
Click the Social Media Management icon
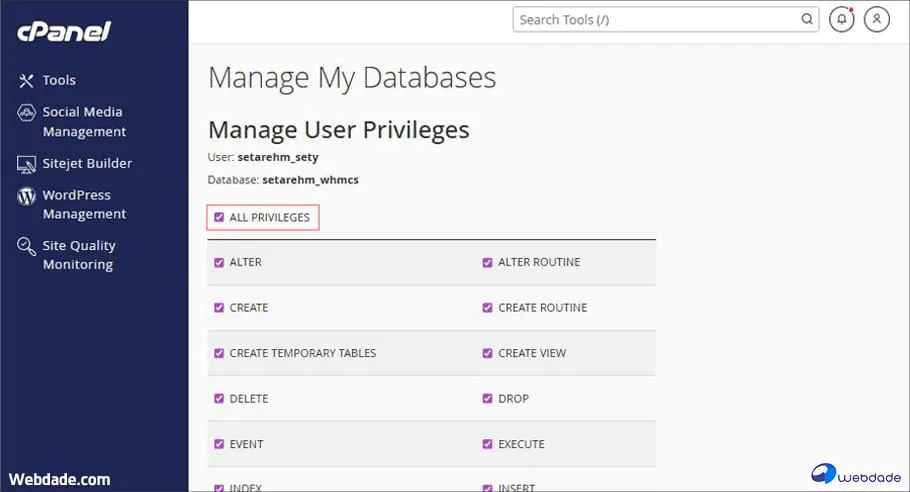27,113
